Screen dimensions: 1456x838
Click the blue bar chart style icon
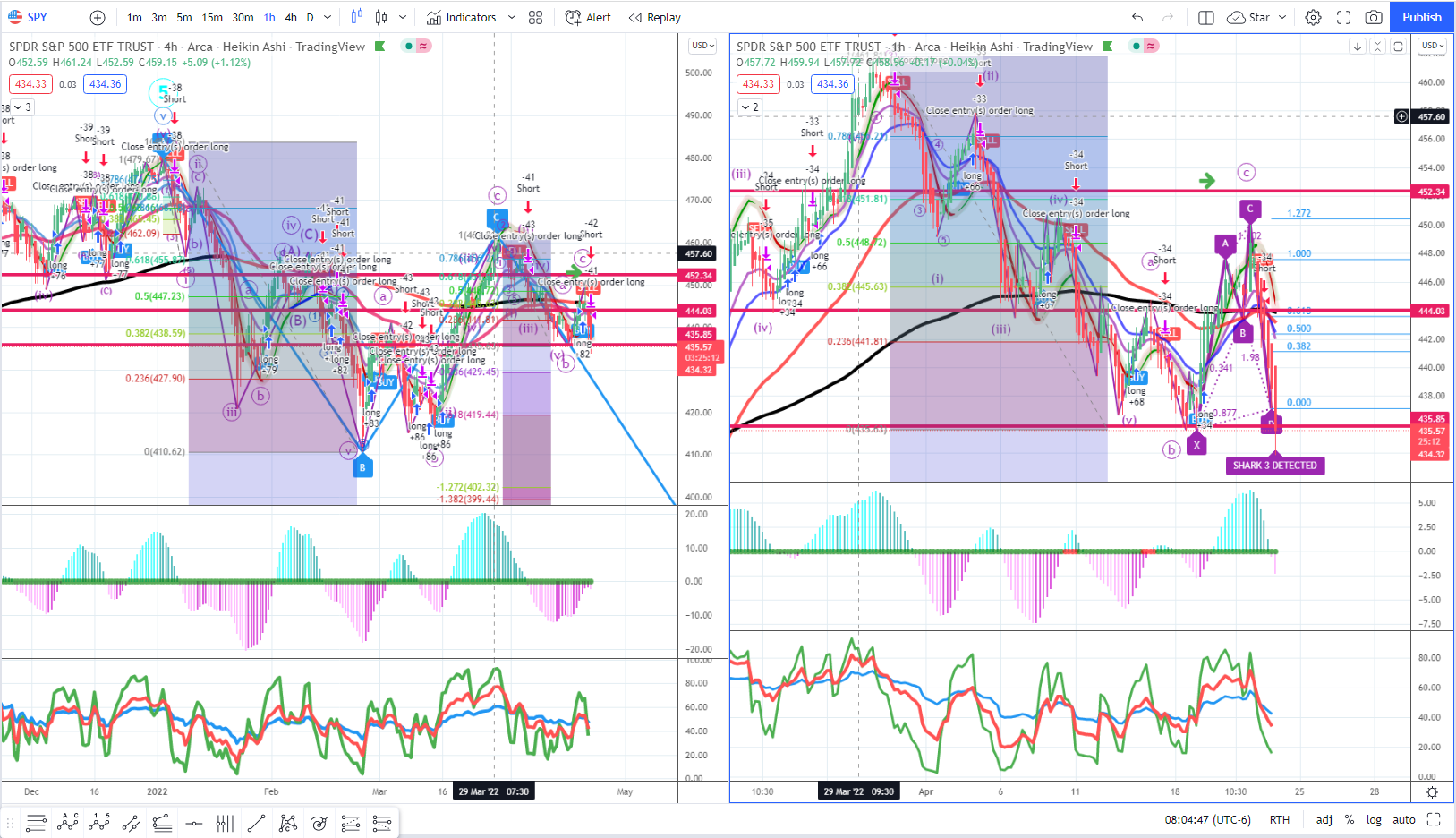[x=357, y=17]
